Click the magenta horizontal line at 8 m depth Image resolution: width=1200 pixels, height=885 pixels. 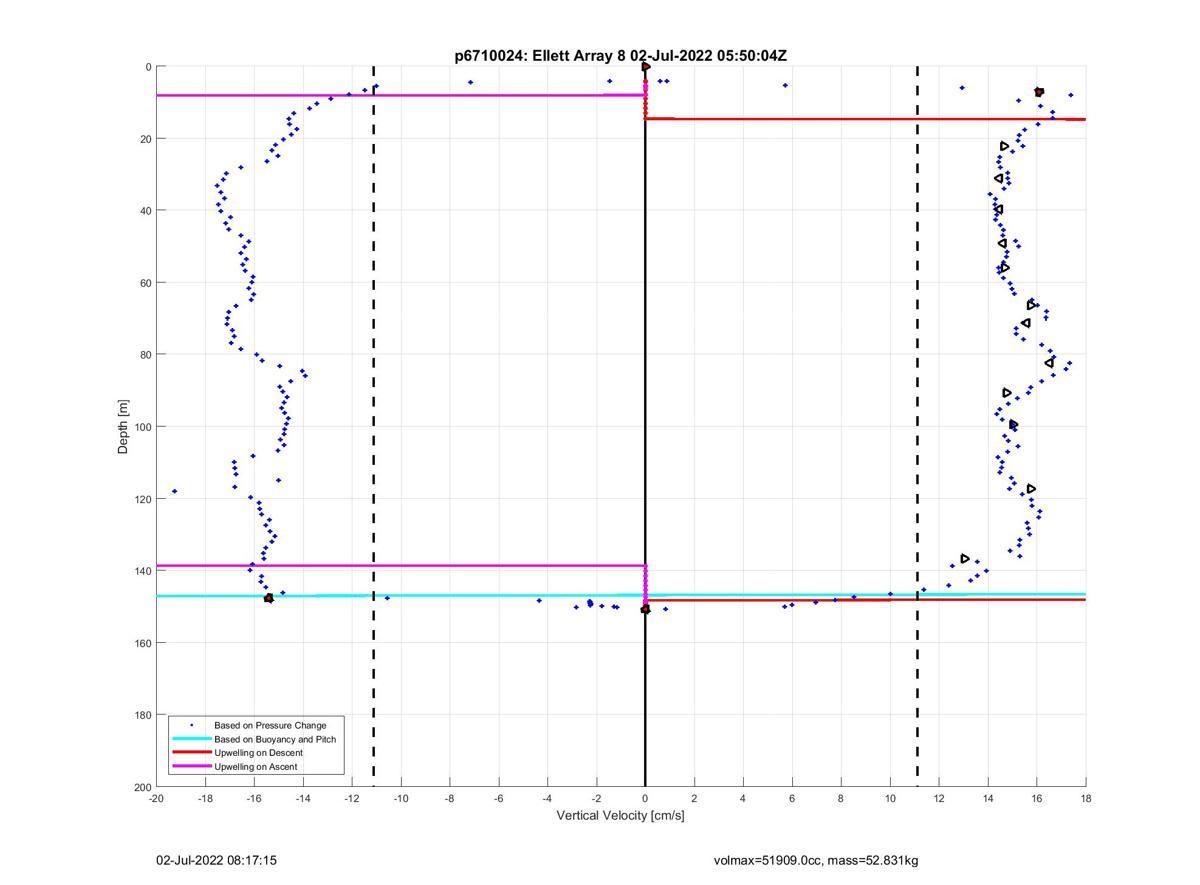coord(400,95)
